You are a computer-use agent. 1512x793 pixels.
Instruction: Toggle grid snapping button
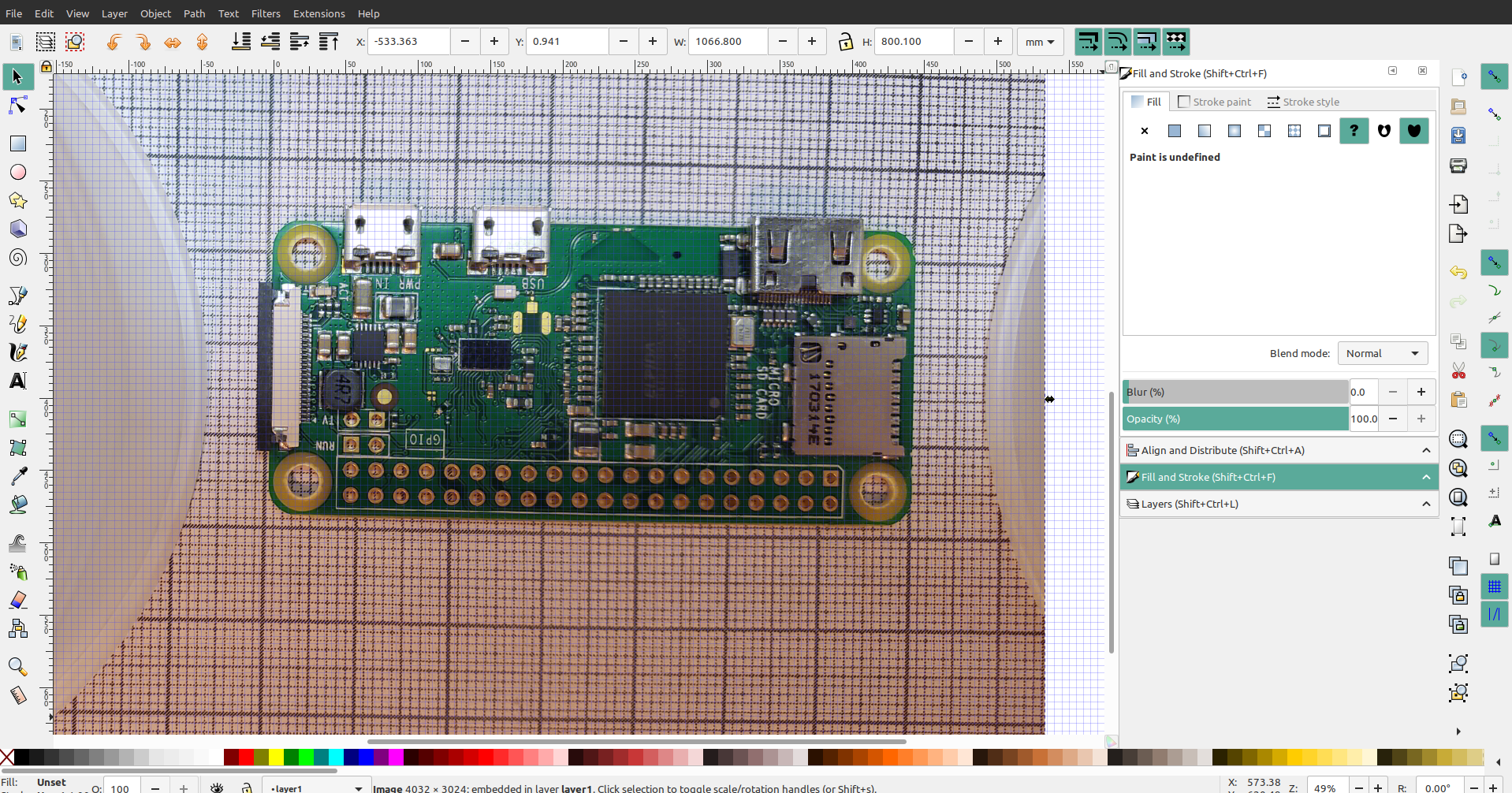click(1494, 586)
